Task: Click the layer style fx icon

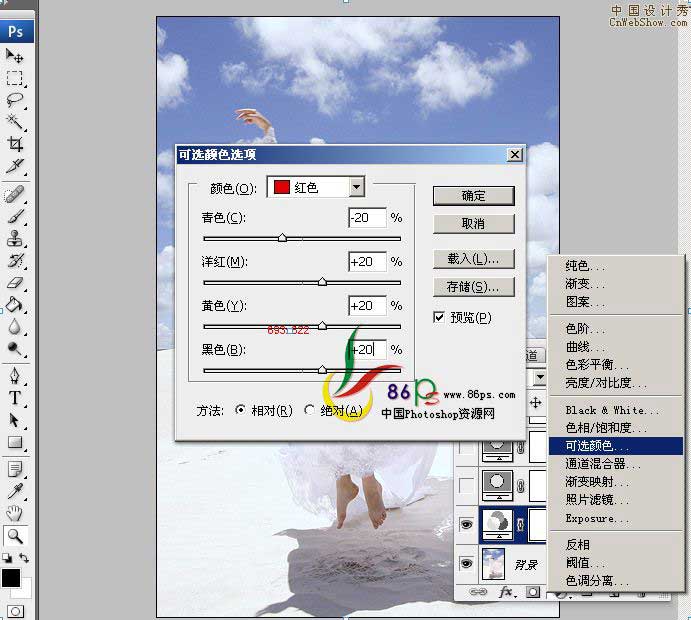Action: tap(507, 593)
